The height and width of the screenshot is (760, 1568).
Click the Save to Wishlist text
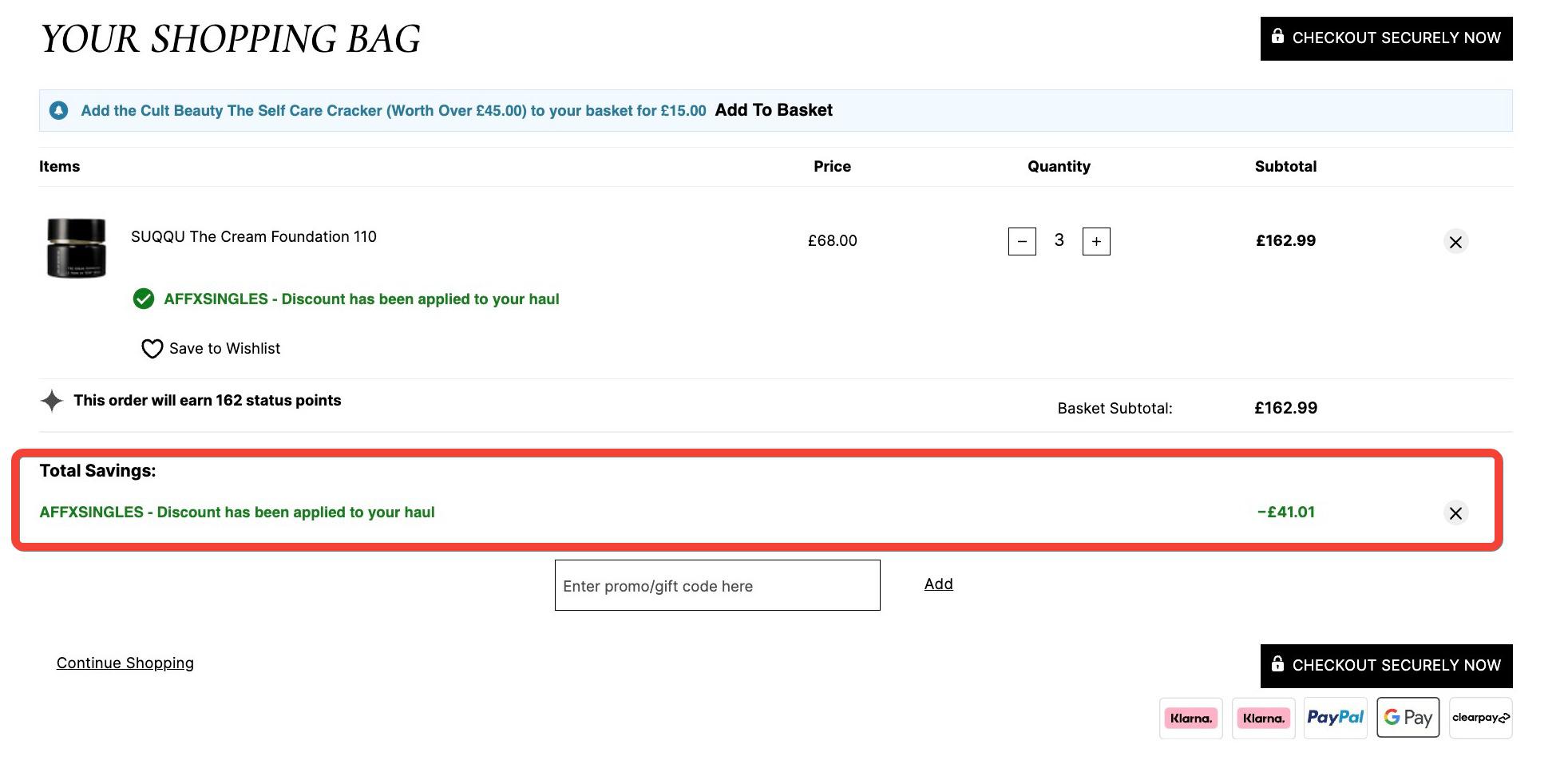[x=225, y=349]
